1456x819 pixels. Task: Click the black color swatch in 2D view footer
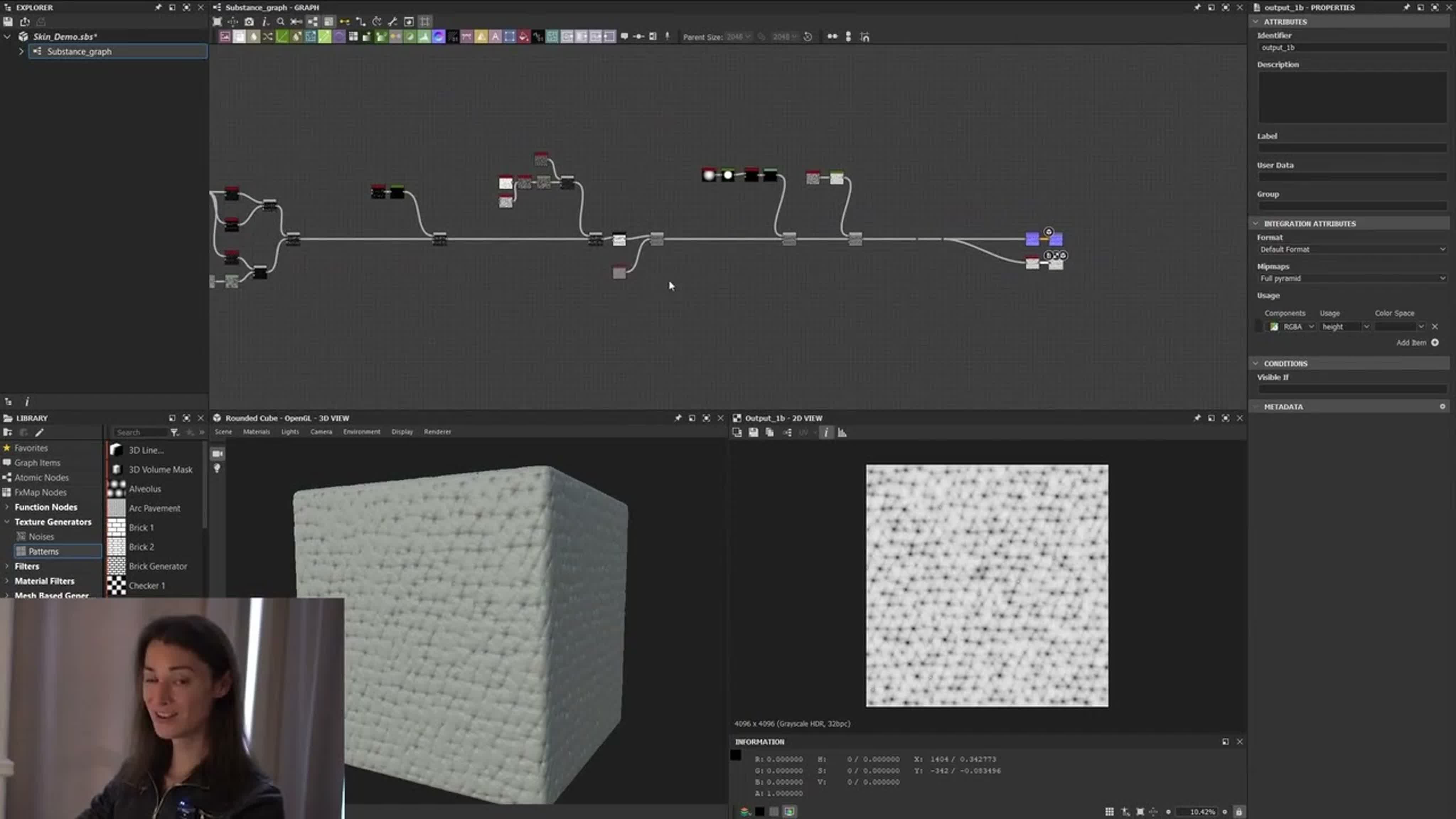[760, 812]
